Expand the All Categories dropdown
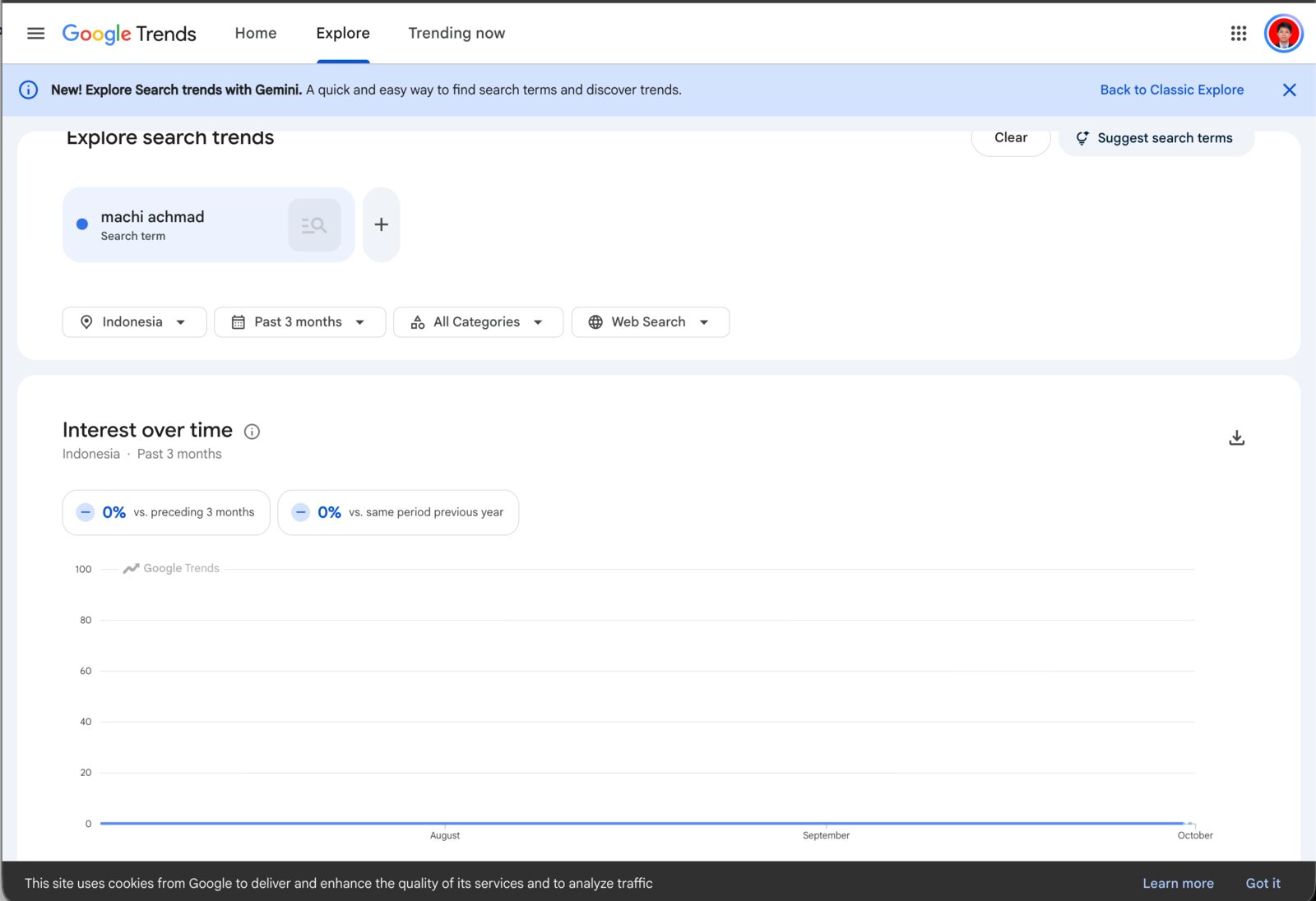The height and width of the screenshot is (901, 1316). (x=478, y=322)
